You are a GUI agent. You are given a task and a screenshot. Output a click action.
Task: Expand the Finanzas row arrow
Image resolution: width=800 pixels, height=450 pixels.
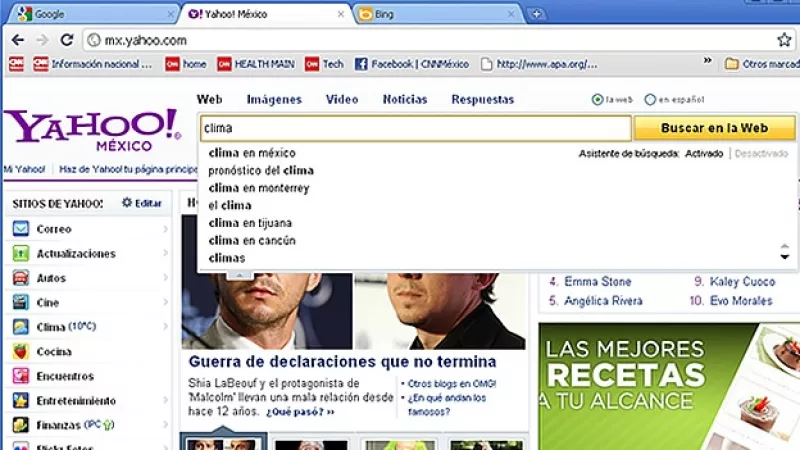166,424
